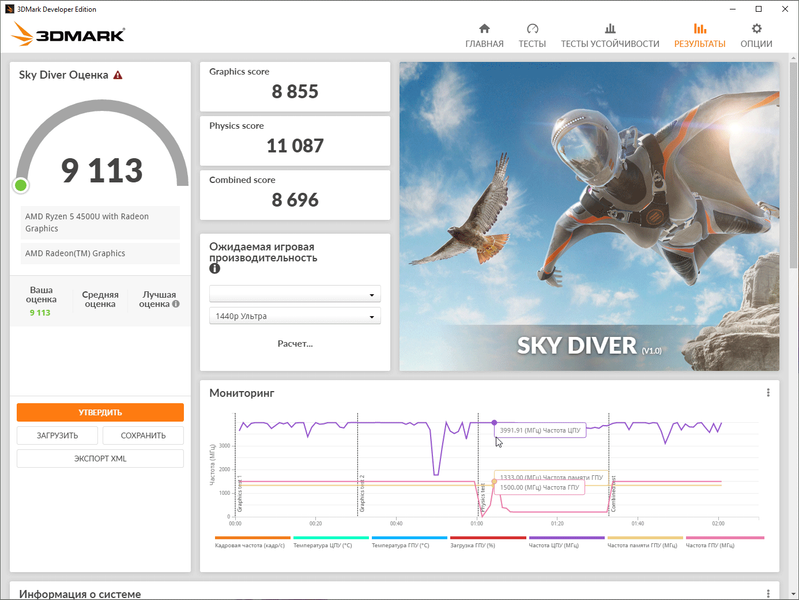This screenshot has height=600, width=799.
Task: Click AMD Ryzen 5 4500U processor label
Action: [100, 222]
